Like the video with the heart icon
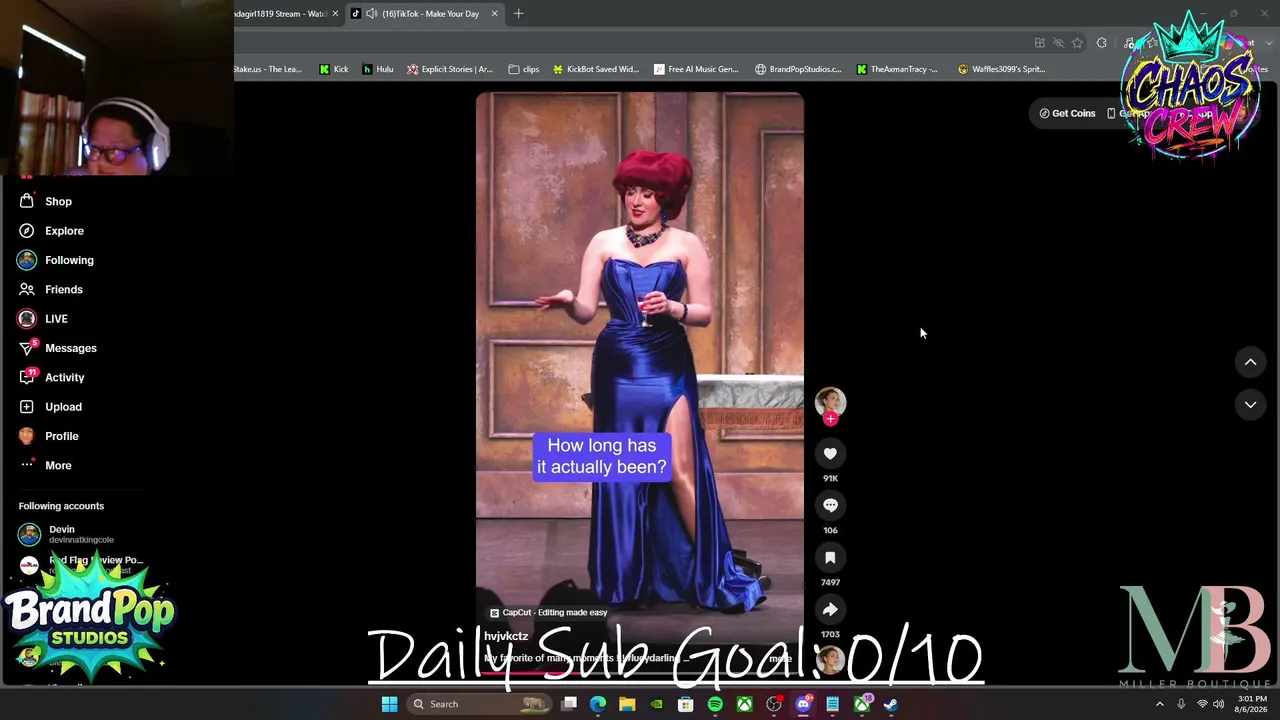1280x720 pixels. (830, 454)
